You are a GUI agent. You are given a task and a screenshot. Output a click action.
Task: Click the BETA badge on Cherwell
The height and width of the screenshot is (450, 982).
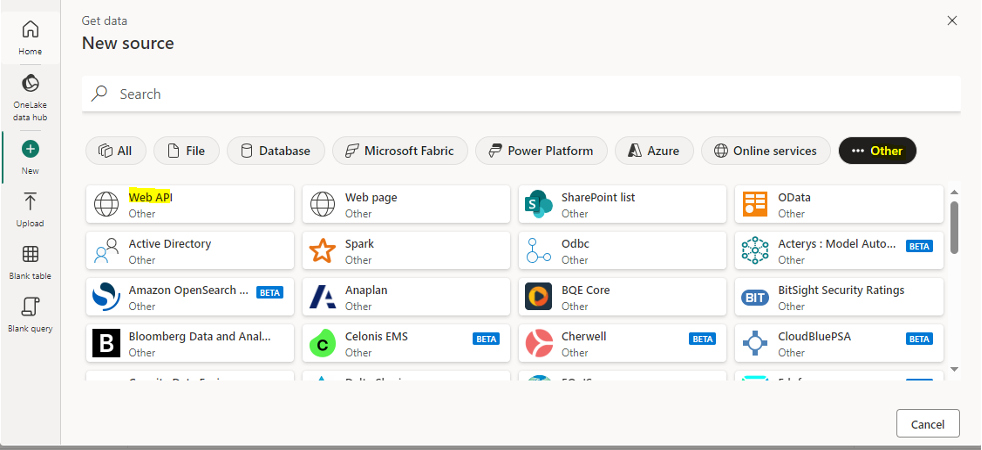click(702, 339)
